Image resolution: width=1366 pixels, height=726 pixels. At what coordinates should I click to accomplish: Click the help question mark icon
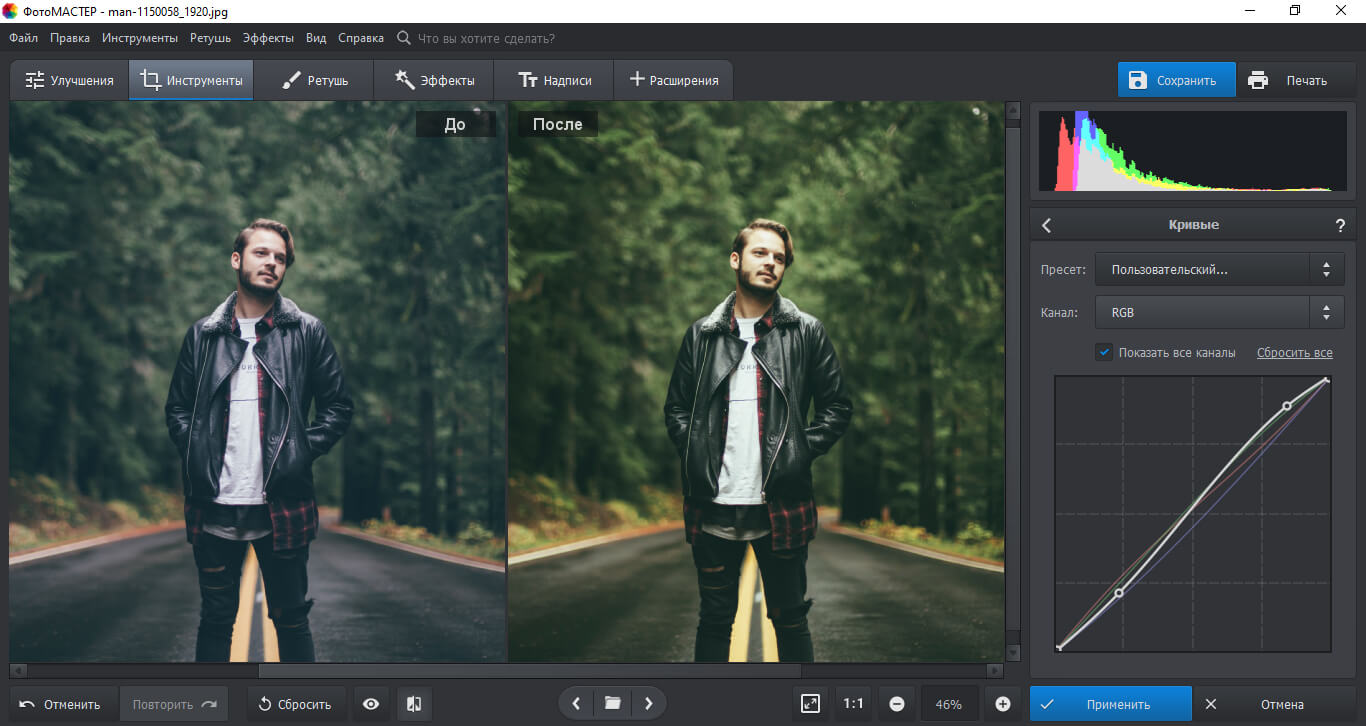1340,226
